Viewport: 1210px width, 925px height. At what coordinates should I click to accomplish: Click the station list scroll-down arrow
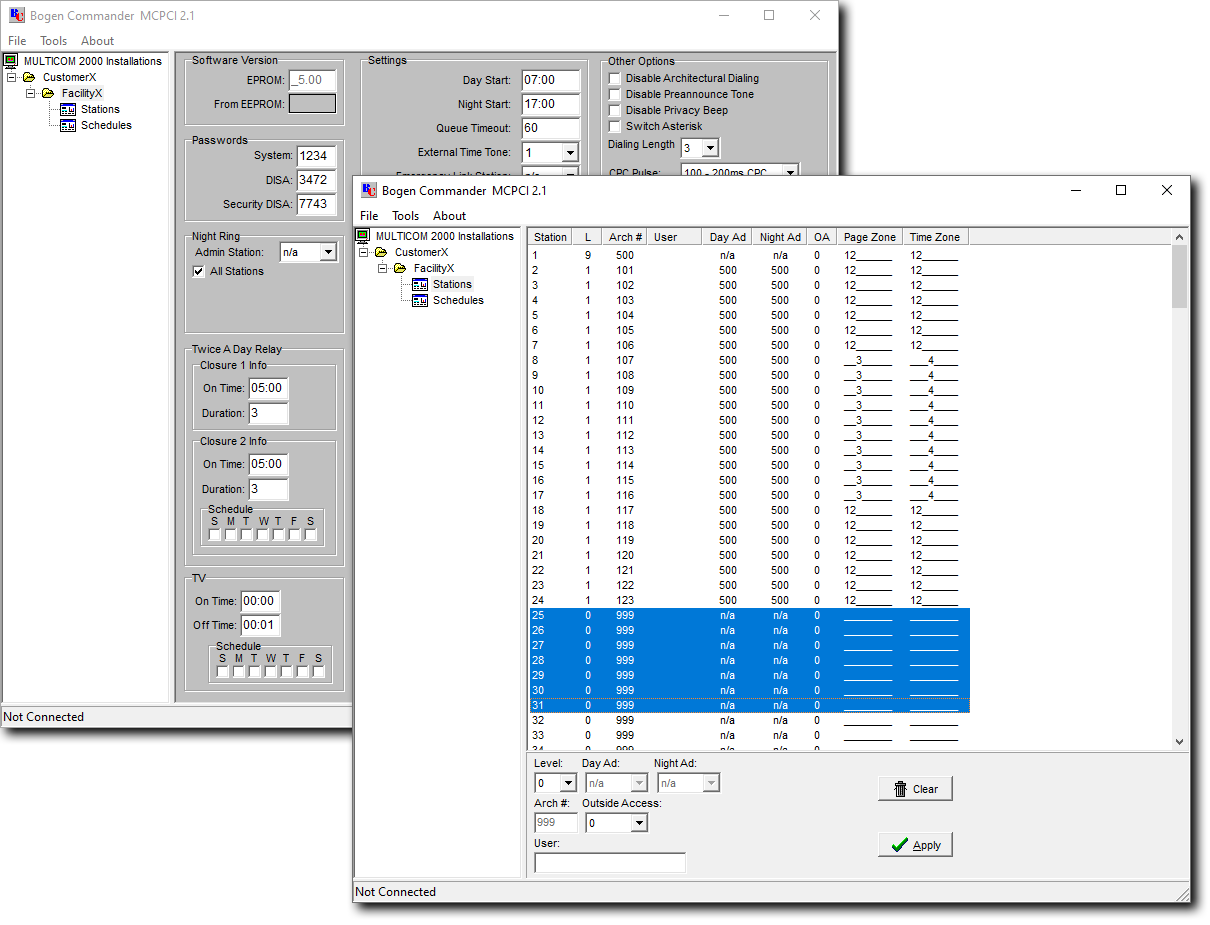1179,742
